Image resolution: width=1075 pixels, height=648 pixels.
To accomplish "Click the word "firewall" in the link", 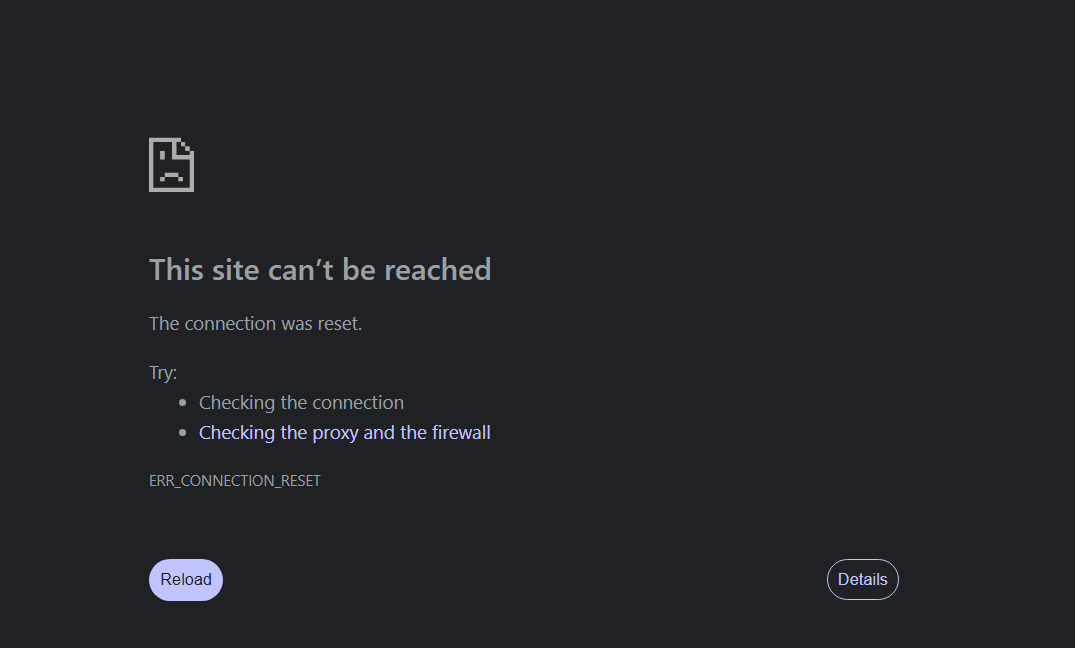I will 461,433.
